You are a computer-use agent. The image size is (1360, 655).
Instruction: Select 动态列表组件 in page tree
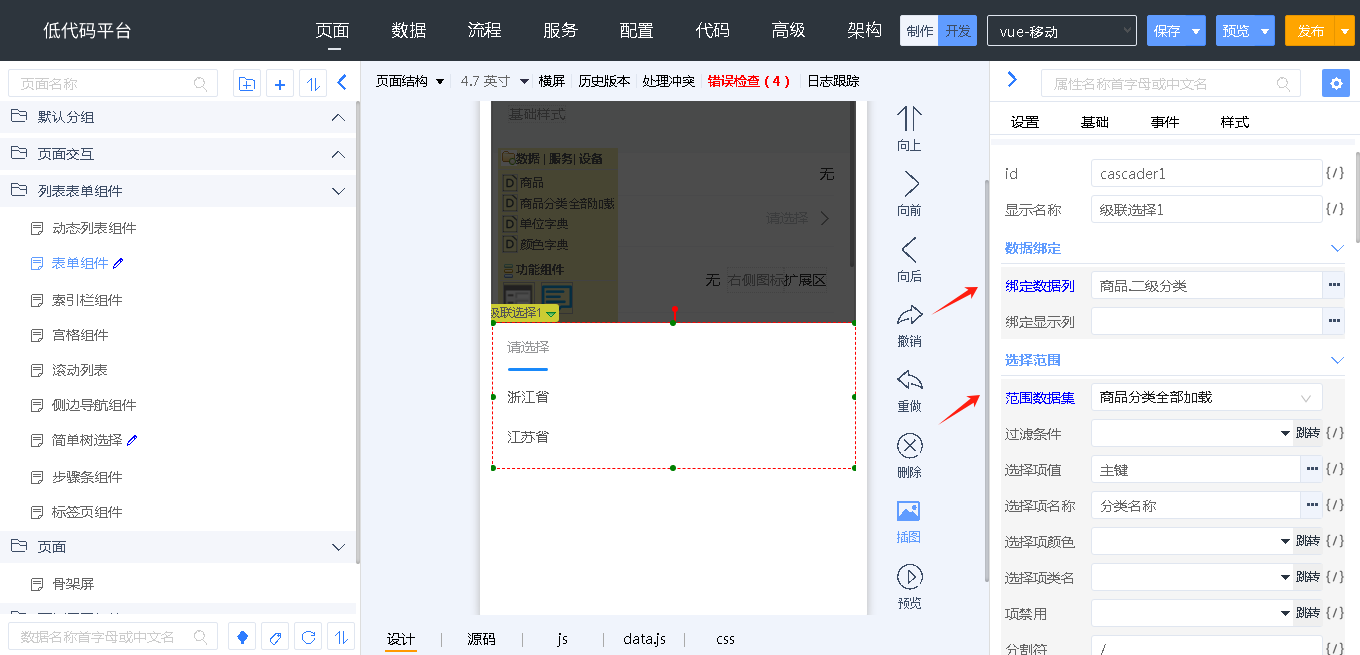pyautogui.click(x=94, y=228)
